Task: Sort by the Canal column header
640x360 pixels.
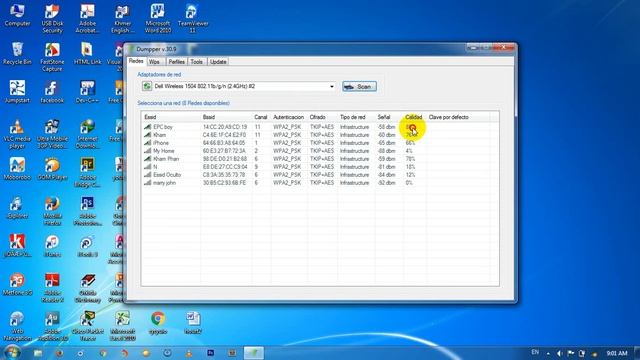Action: point(261,117)
